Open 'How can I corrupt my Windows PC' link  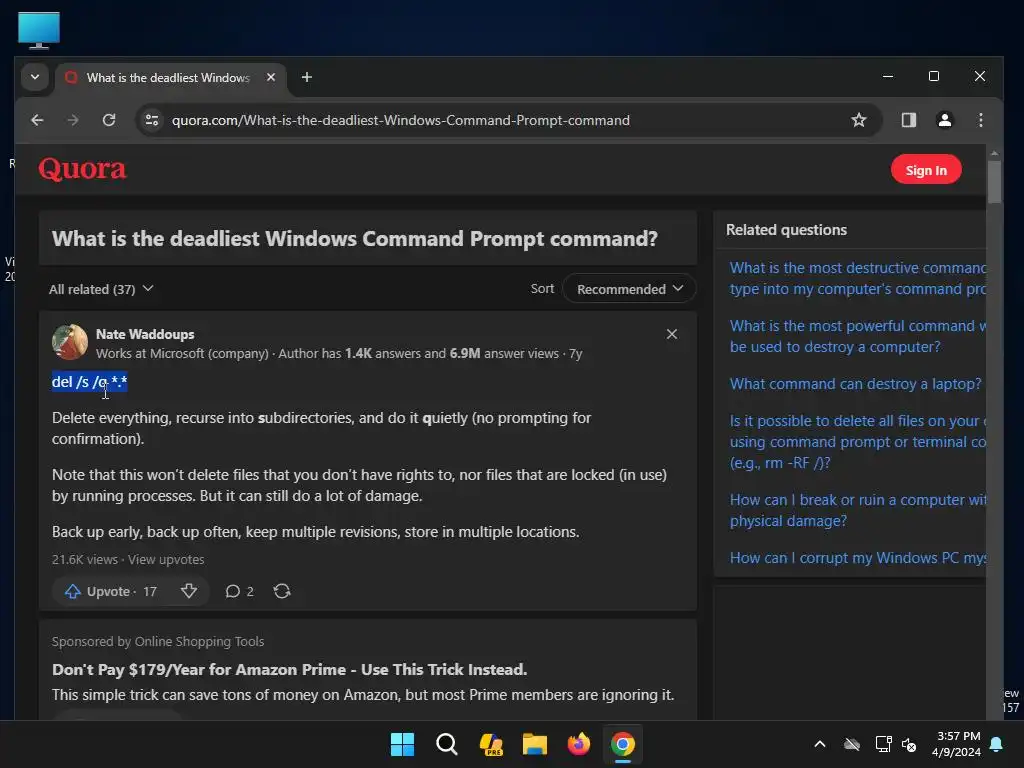point(857,558)
